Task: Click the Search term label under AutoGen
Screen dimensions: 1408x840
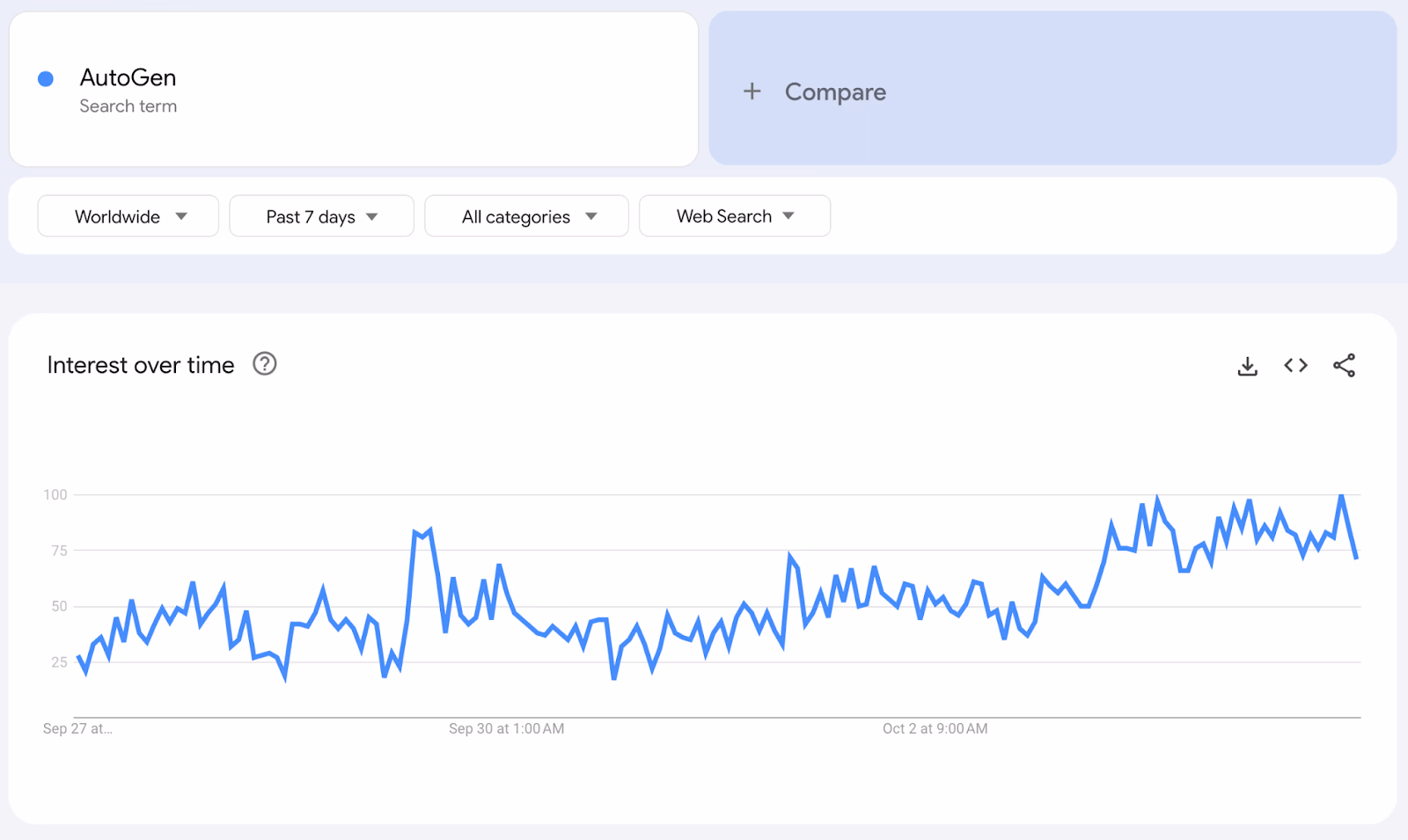Action: pyautogui.click(x=128, y=106)
